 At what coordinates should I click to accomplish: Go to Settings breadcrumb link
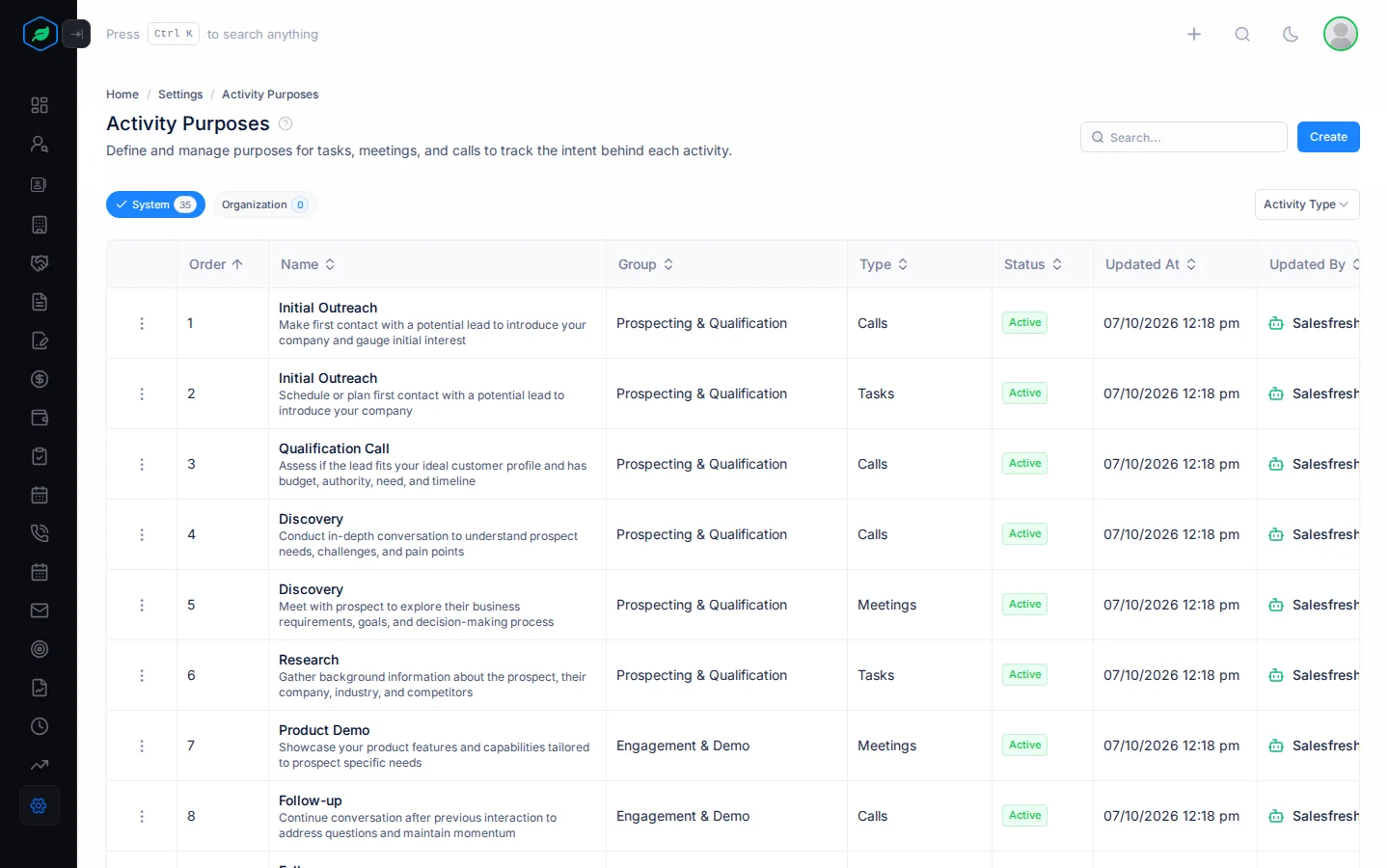click(180, 95)
